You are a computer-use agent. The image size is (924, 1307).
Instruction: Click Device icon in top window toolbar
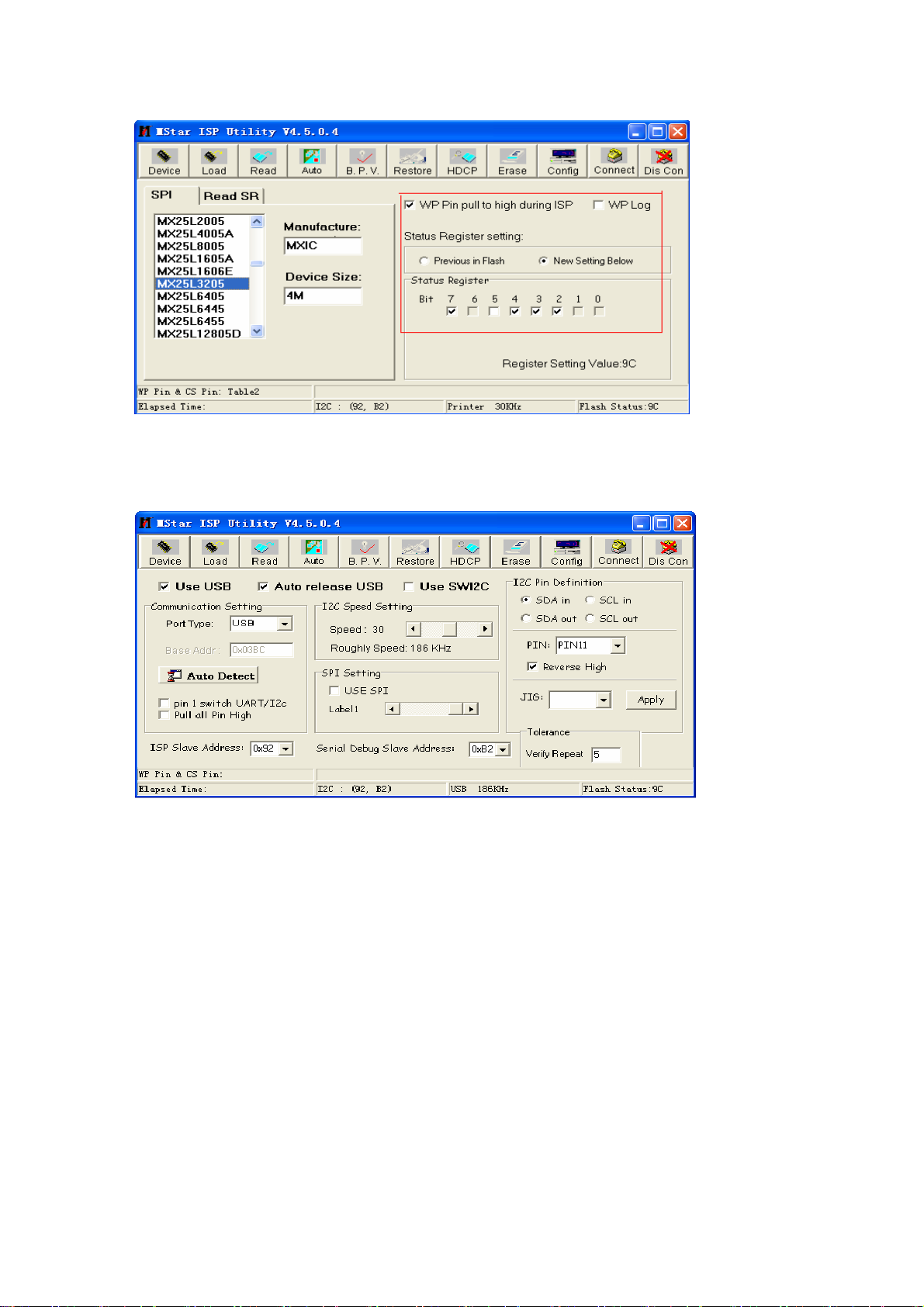click(164, 161)
